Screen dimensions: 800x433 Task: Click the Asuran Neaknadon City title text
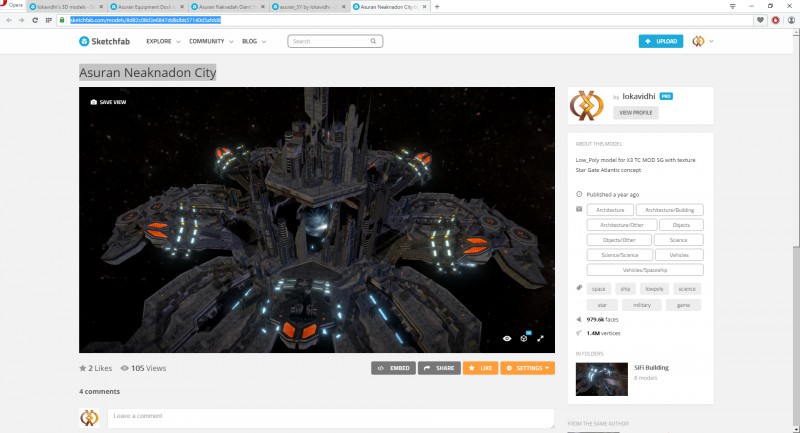[x=147, y=72]
